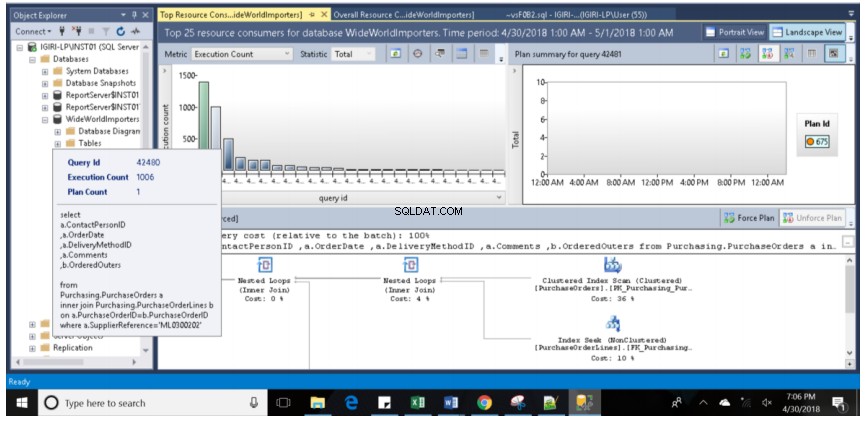This screenshot has width=865, height=422.
Task: Pin the Object Explorer panel
Action: click(x=135, y=15)
